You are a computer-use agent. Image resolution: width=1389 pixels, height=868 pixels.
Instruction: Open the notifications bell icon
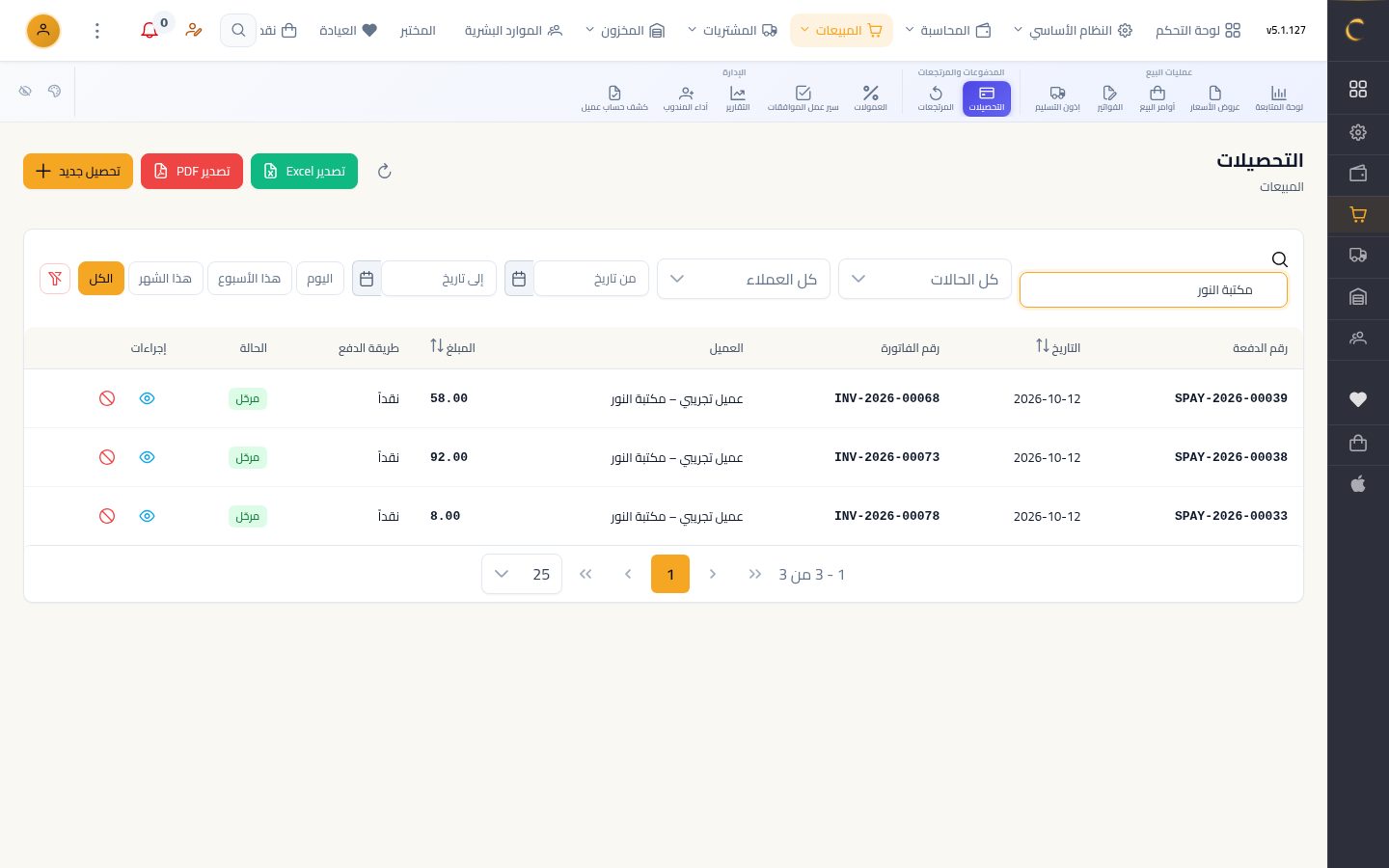(x=150, y=31)
